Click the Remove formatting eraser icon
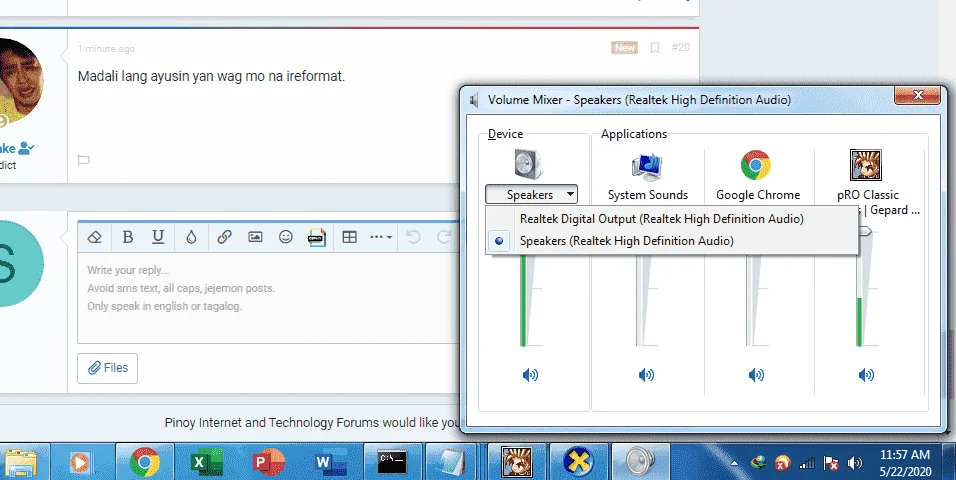 (x=95, y=237)
